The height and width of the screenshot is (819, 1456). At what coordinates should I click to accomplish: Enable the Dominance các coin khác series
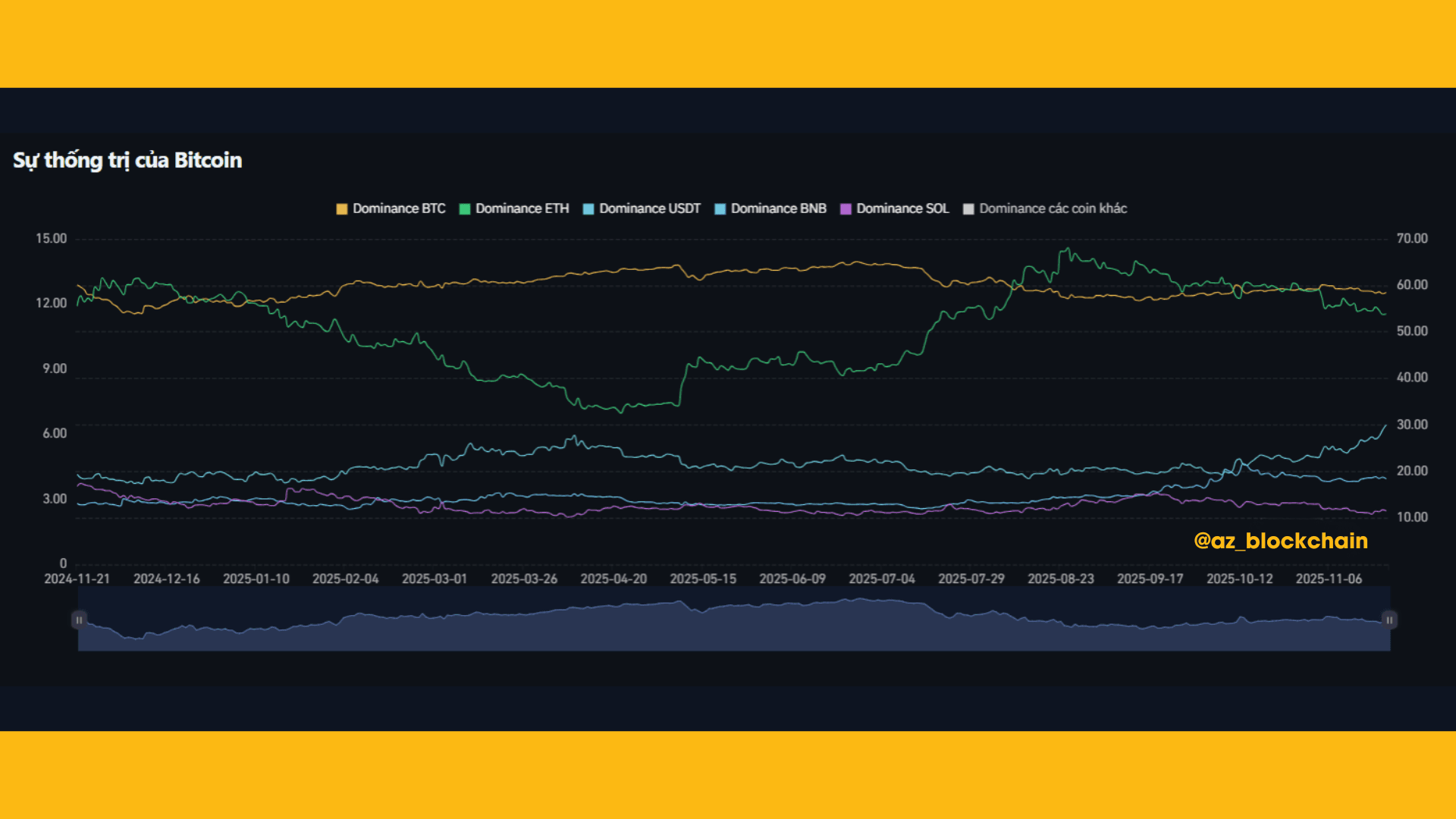[x=1053, y=209]
